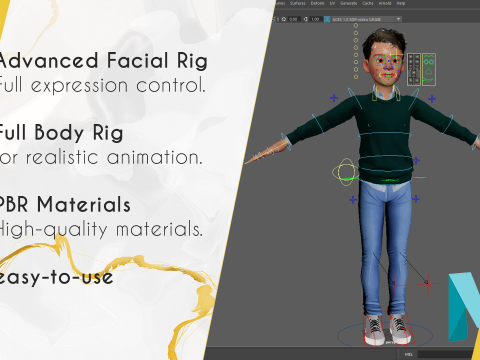Open the Arnold menu
Viewport: 480px width, 360px height.
pyautogui.click(x=385, y=3)
